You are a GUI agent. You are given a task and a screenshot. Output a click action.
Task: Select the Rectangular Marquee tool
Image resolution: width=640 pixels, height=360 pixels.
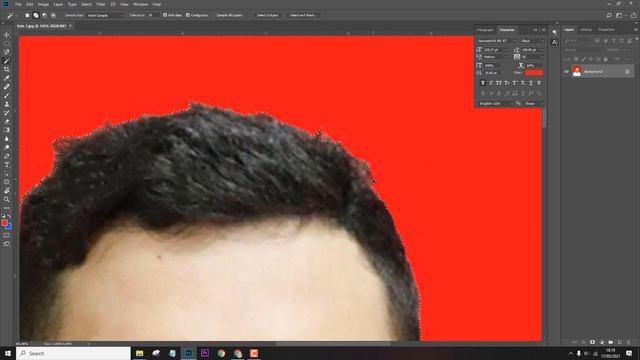(7, 44)
